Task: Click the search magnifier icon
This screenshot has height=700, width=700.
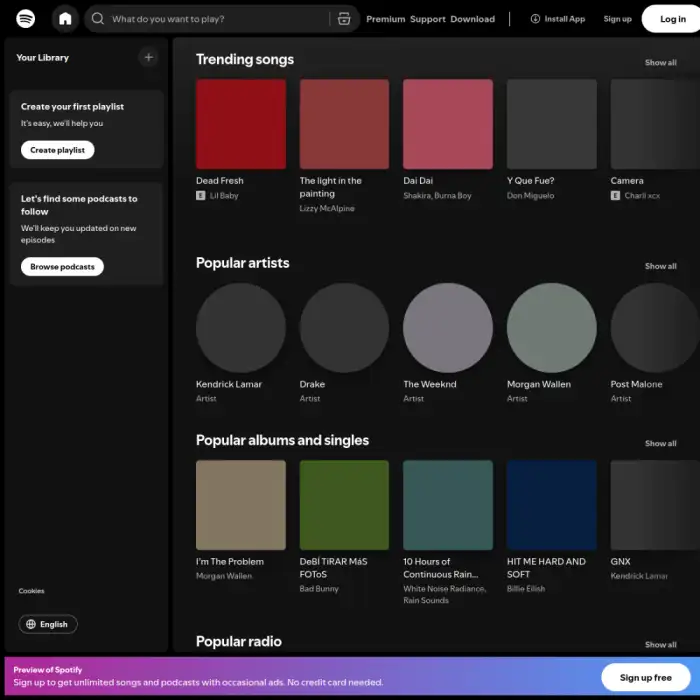Action: click(x=98, y=19)
